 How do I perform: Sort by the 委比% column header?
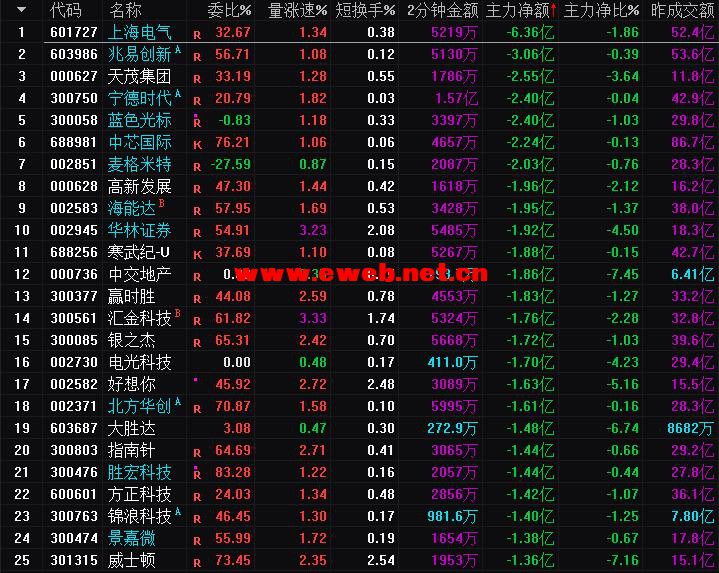click(x=229, y=10)
